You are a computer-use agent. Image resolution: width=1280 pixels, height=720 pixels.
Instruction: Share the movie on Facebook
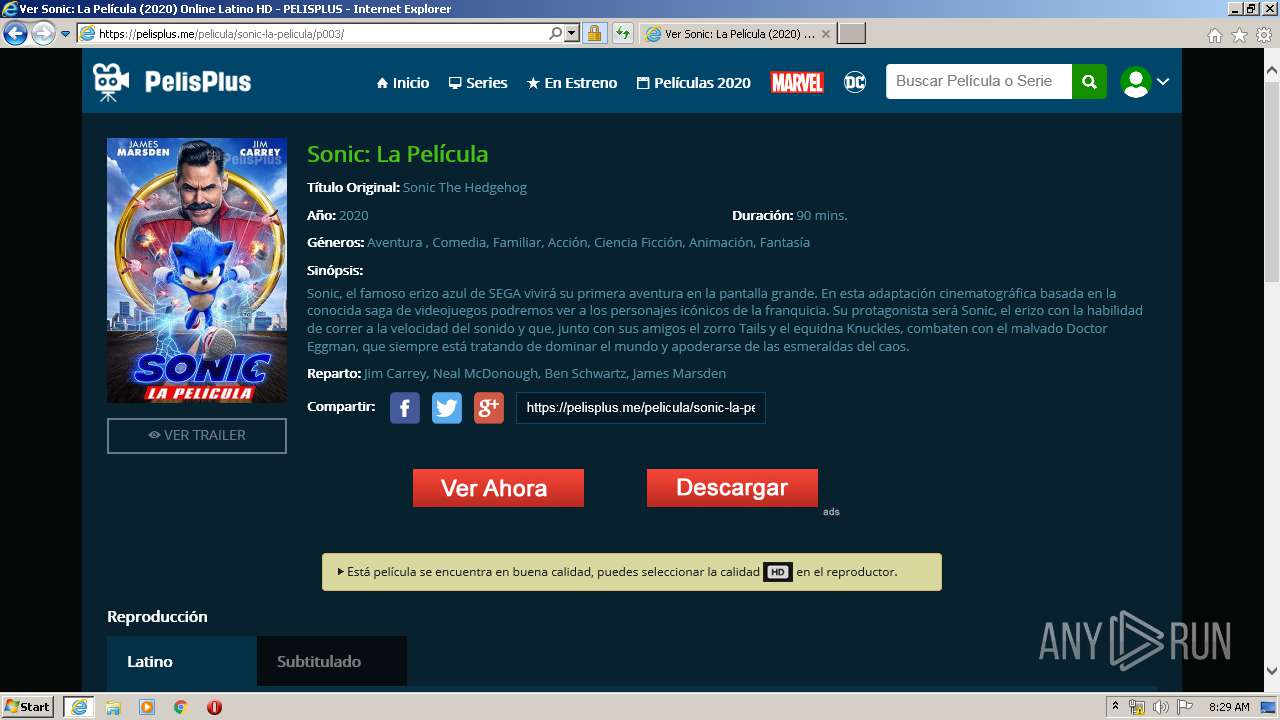[x=404, y=408]
